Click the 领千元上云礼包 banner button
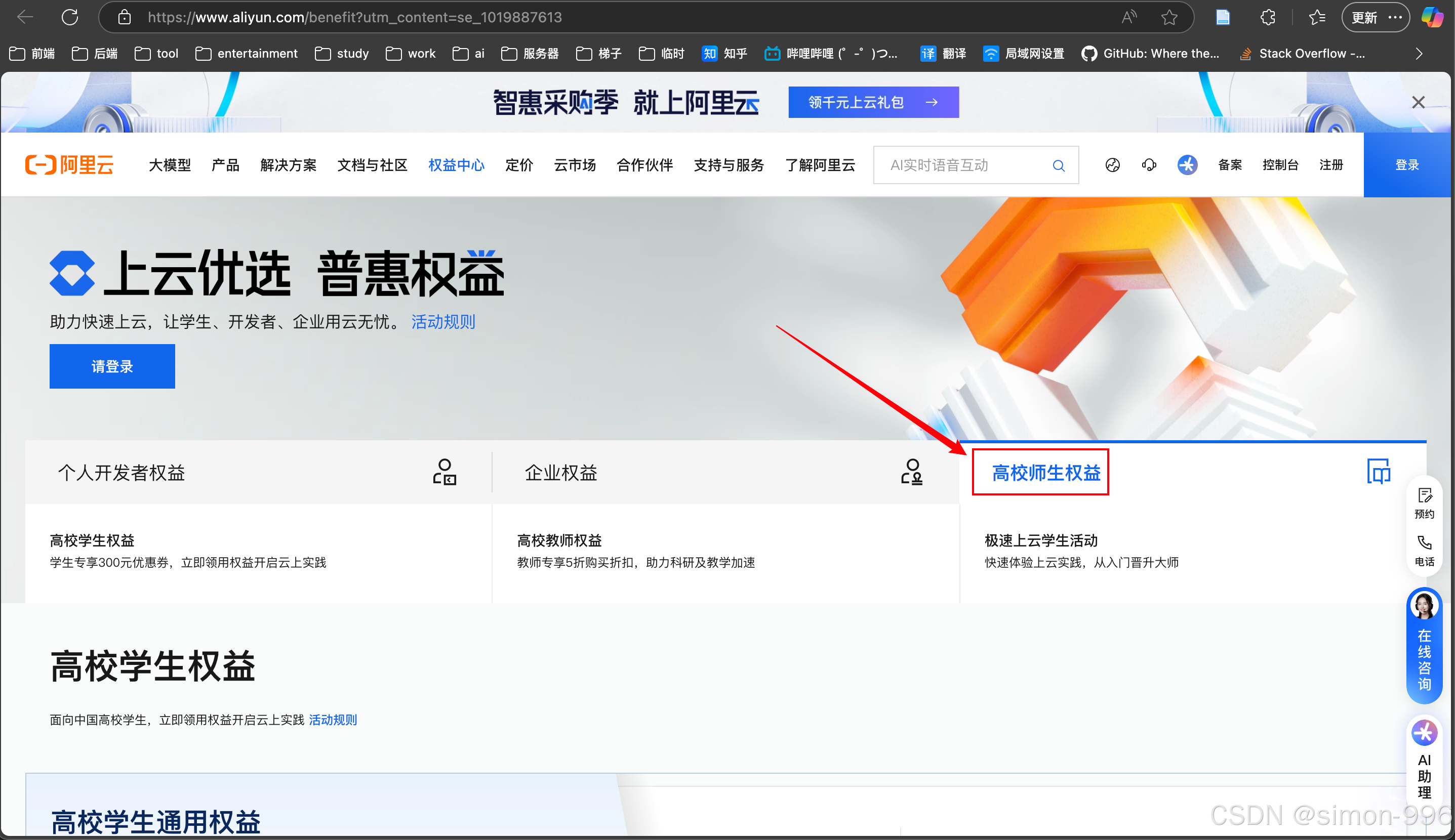1455x840 pixels. tap(873, 102)
